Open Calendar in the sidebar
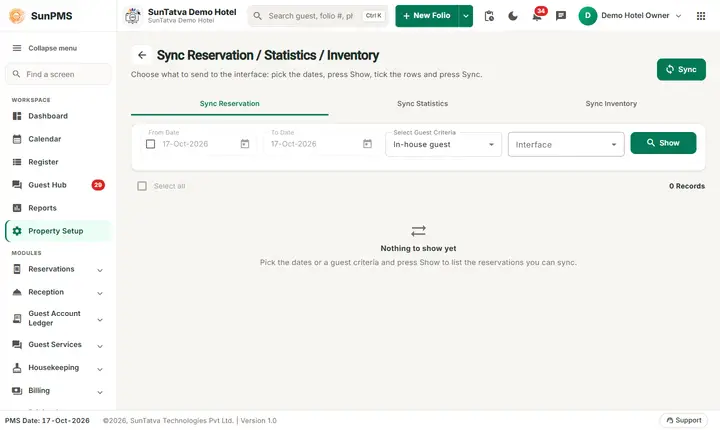 point(58,139)
